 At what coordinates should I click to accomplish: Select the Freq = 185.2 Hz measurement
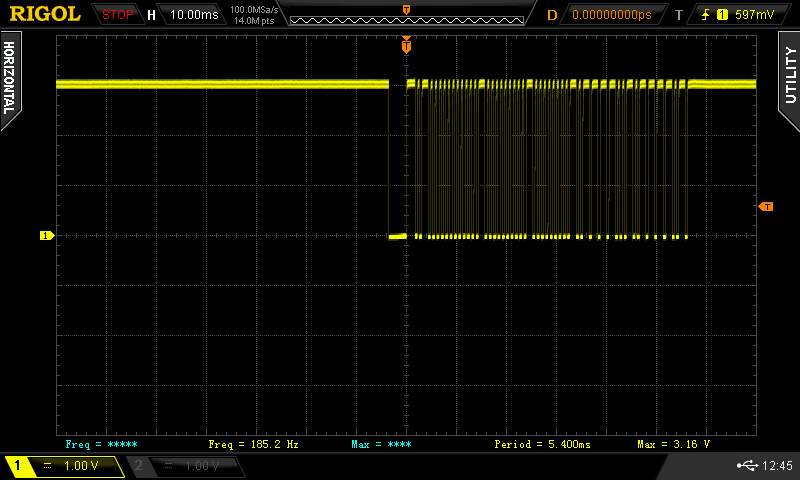click(x=253, y=443)
